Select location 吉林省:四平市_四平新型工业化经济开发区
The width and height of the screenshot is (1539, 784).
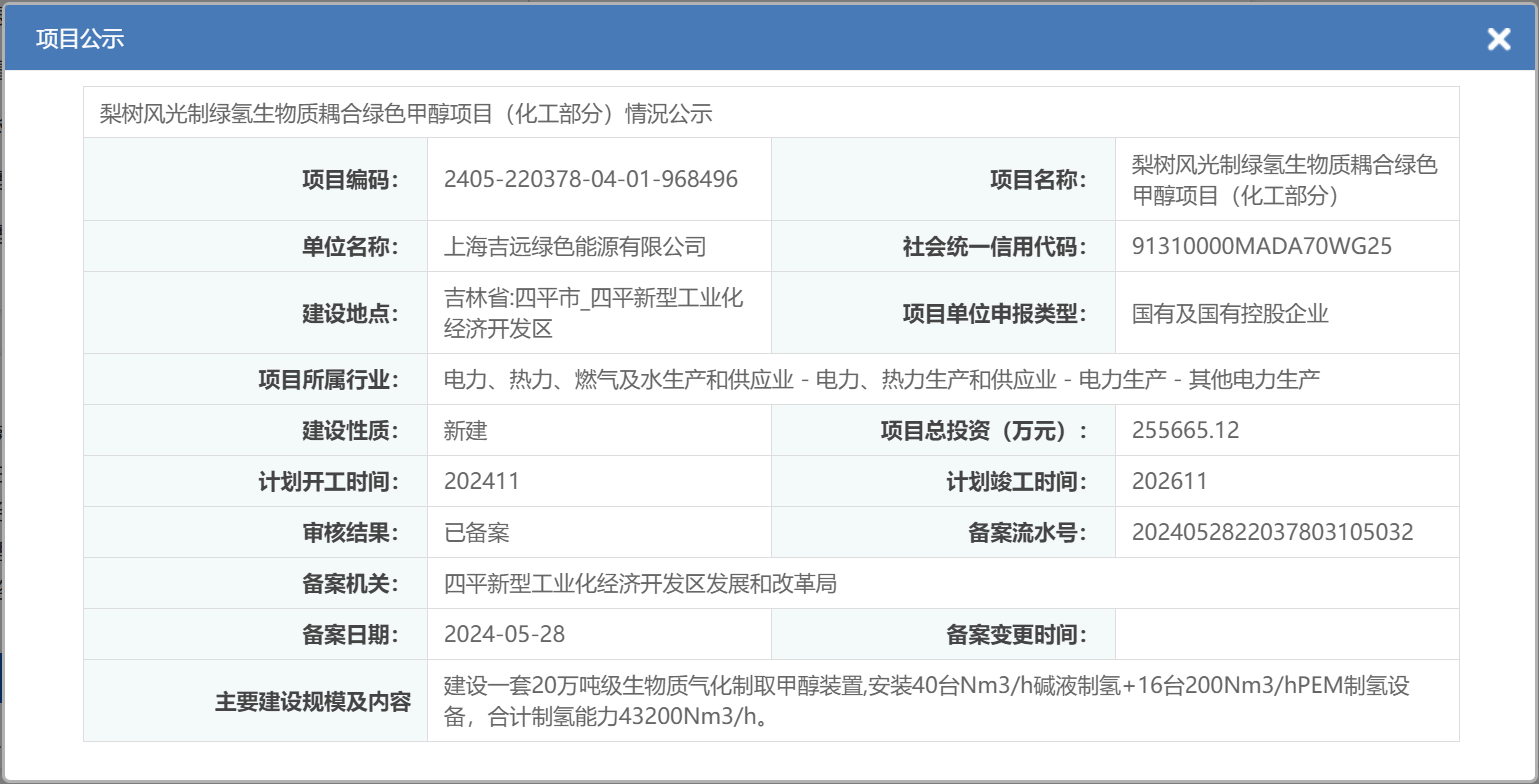tap(594, 313)
